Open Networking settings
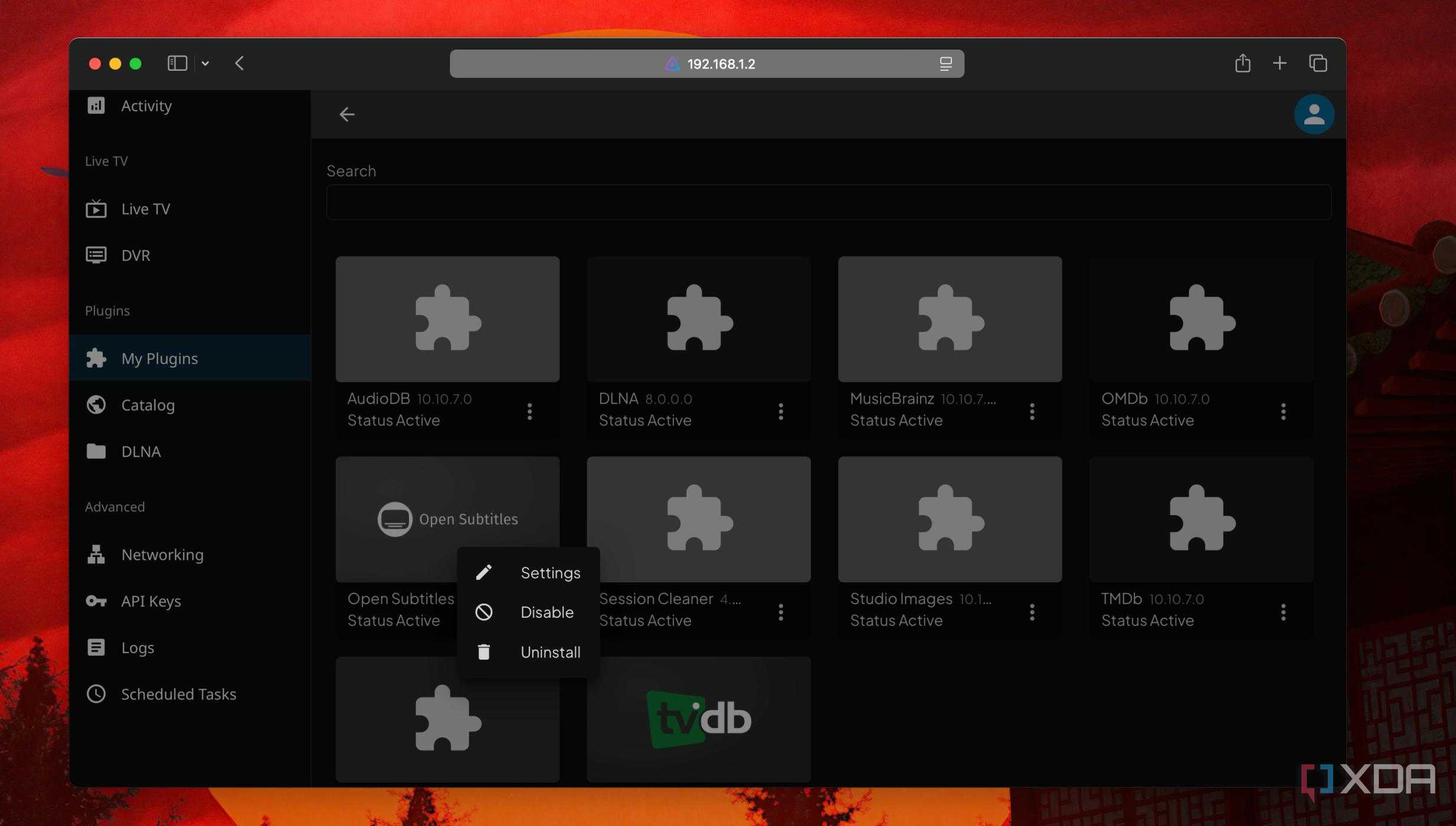Image resolution: width=1456 pixels, height=826 pixels. (x=189, y=555)
